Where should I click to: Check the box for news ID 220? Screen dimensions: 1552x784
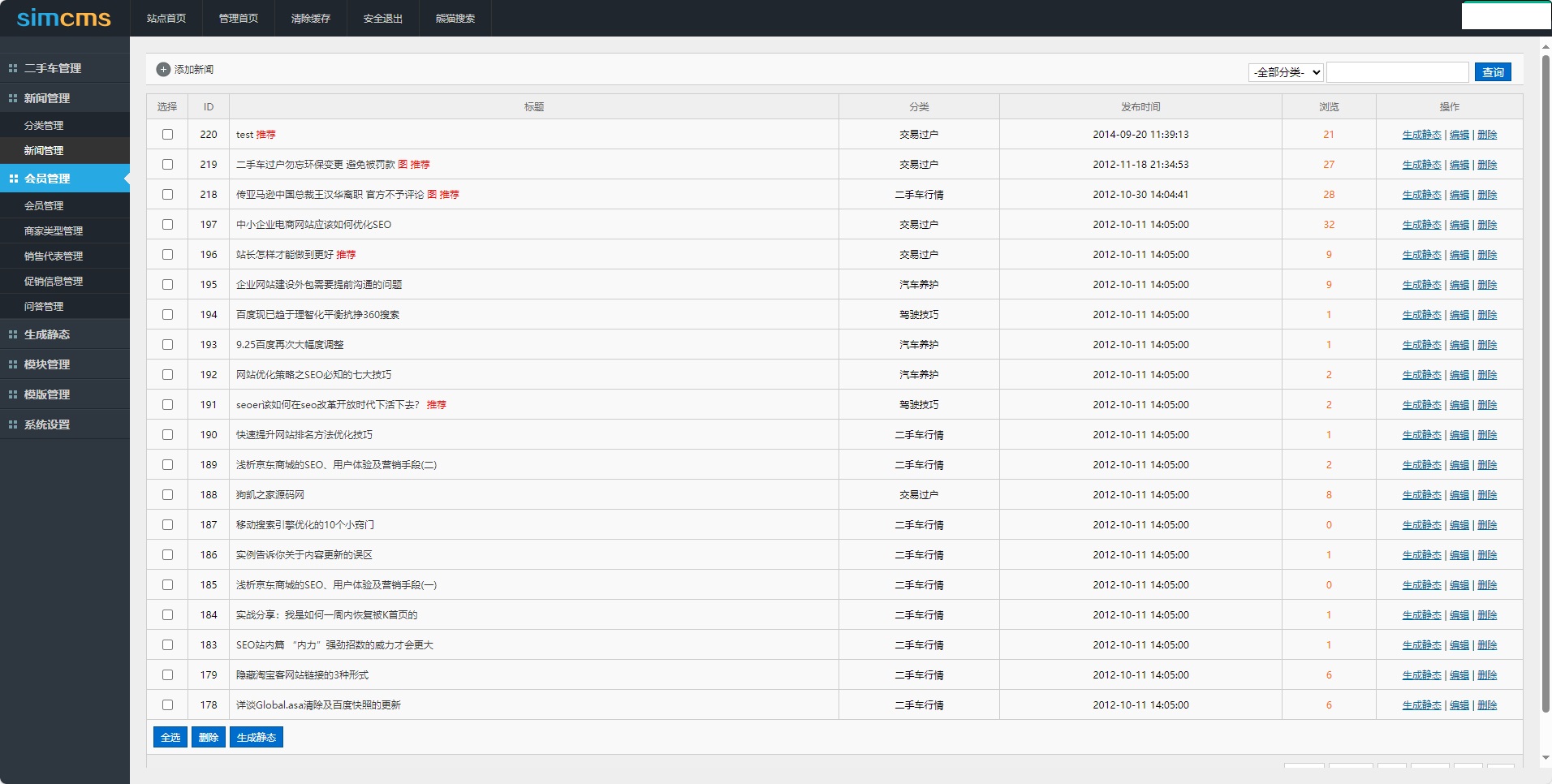pyautogui.click(x=167, y=135)
